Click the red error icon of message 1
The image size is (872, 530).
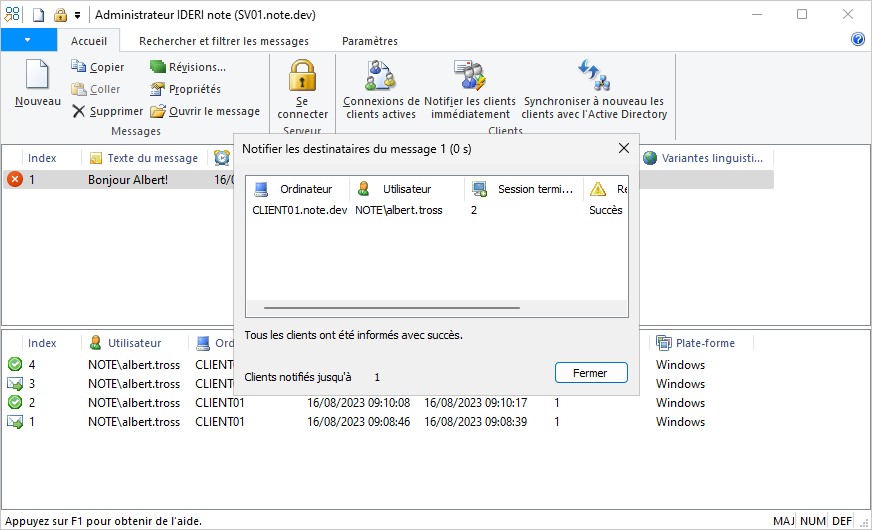click(15, 179)
